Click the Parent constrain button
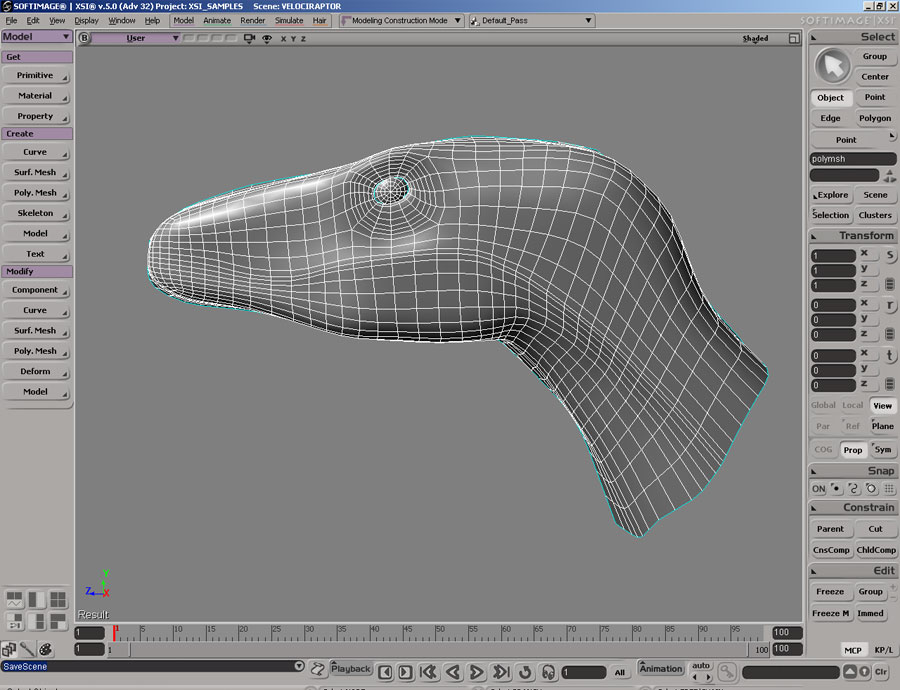 click(x=830, y=529)
